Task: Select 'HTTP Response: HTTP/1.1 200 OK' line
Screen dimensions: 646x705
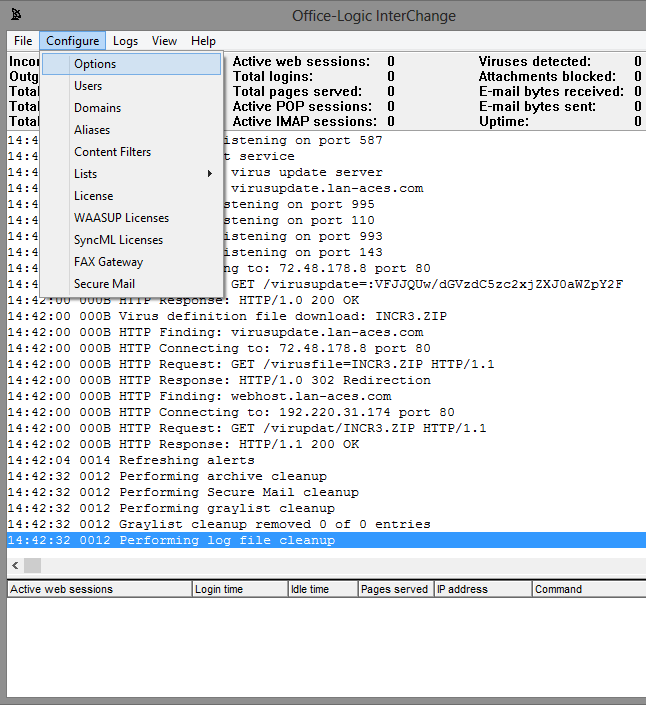Action: point(326,444)
